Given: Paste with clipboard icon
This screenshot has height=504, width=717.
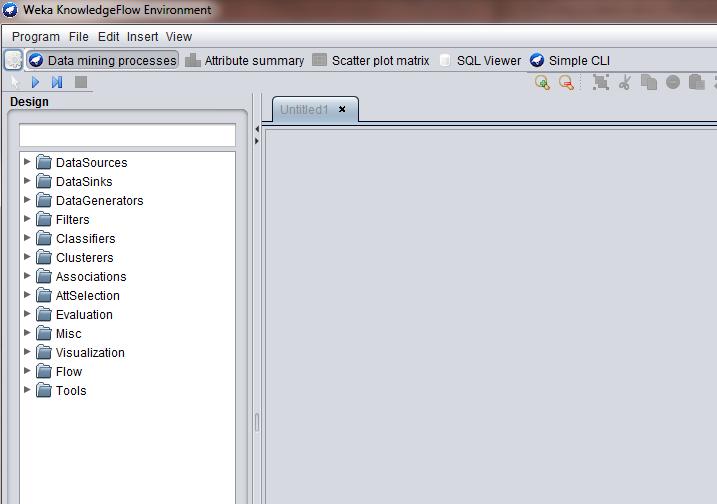Looking at the screenshot, I should coord(697,82).
